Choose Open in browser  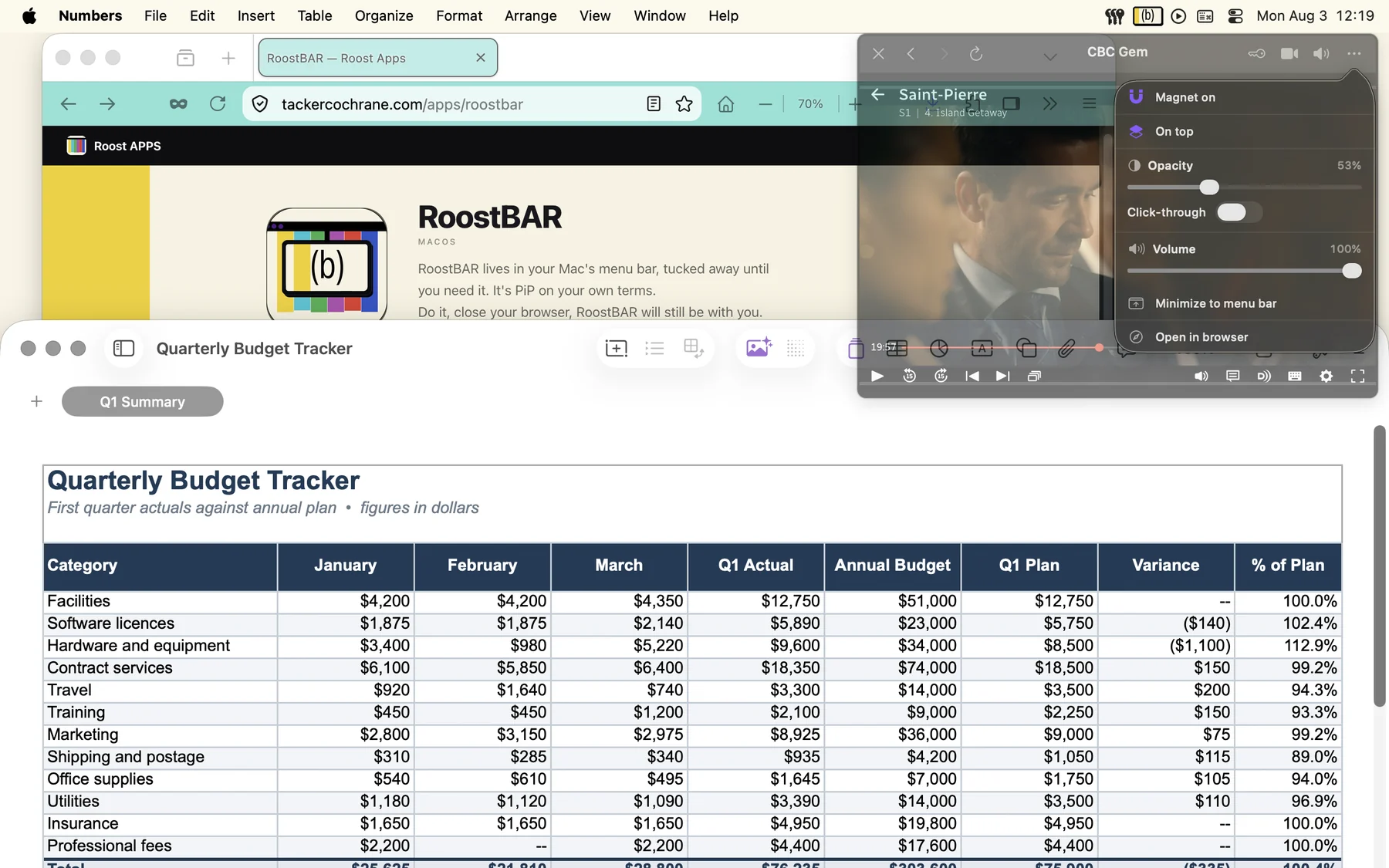coord(1244,337)
